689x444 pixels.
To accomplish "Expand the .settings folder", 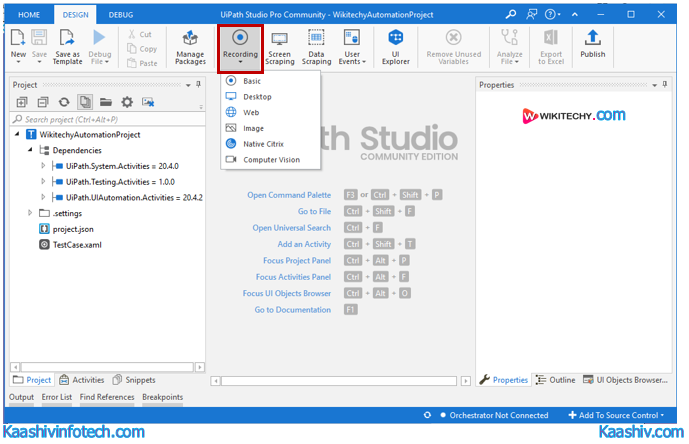I will pyautogui.click(x=30, y=213).
